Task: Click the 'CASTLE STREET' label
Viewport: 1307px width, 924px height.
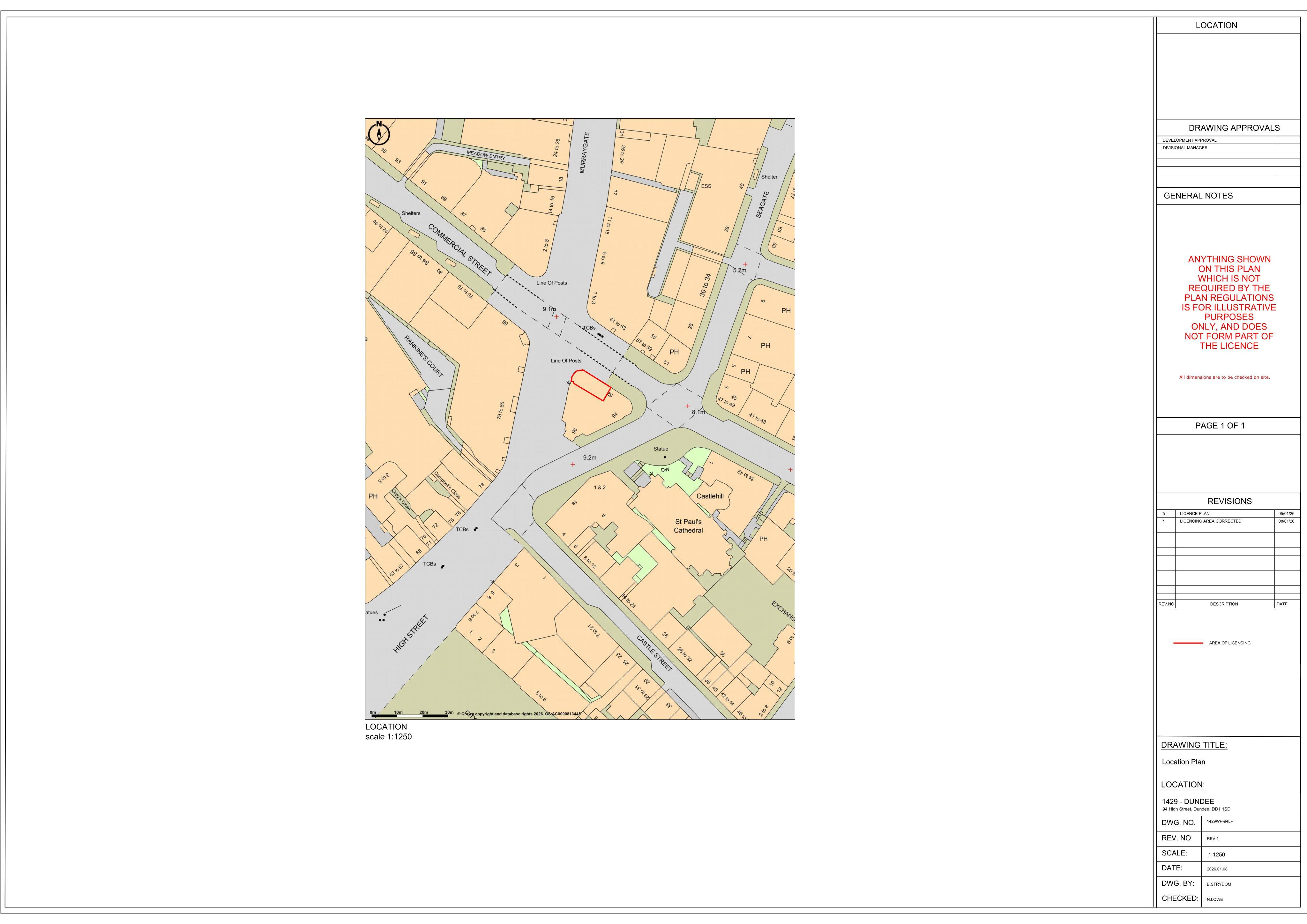Action: [x=655, y=653]
